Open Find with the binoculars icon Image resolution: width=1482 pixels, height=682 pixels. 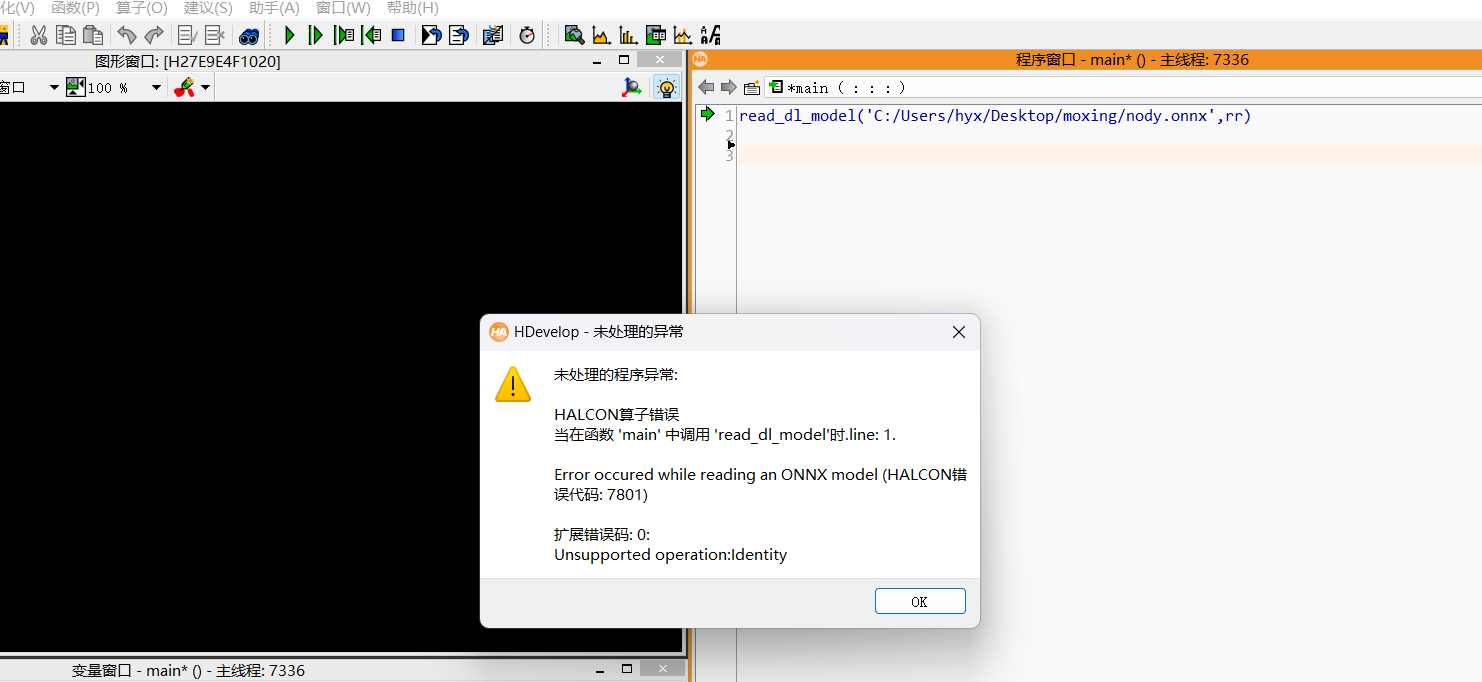tap(249, 35)
